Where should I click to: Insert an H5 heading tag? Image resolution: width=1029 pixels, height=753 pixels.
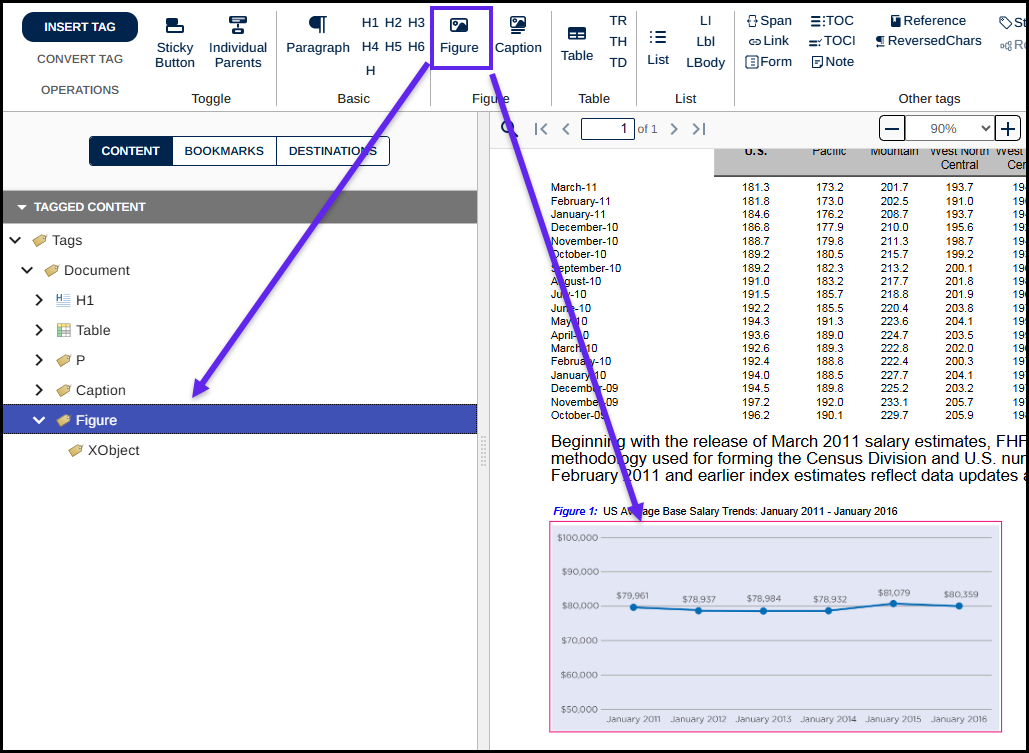pos(393,47)
